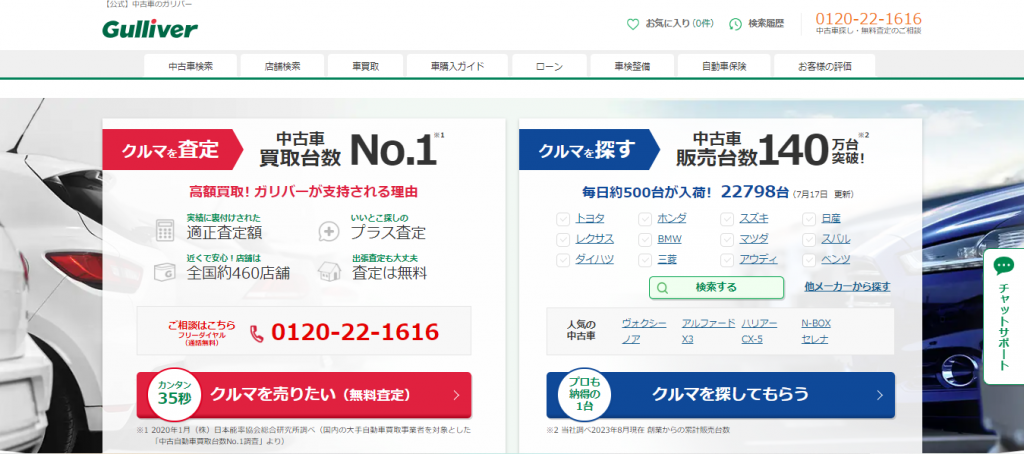Open the ローン tab
The width and height of the screenshot is (1024, 454).
549,66
